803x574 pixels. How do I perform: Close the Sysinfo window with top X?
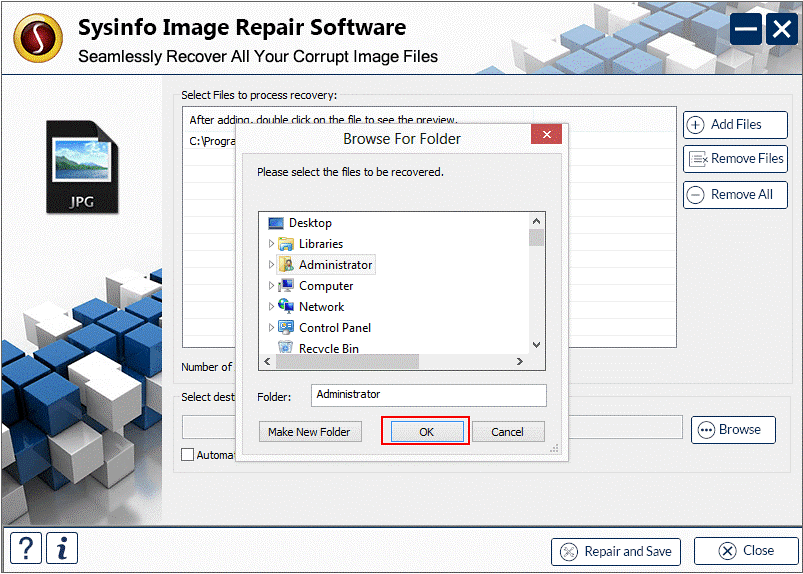781,29
